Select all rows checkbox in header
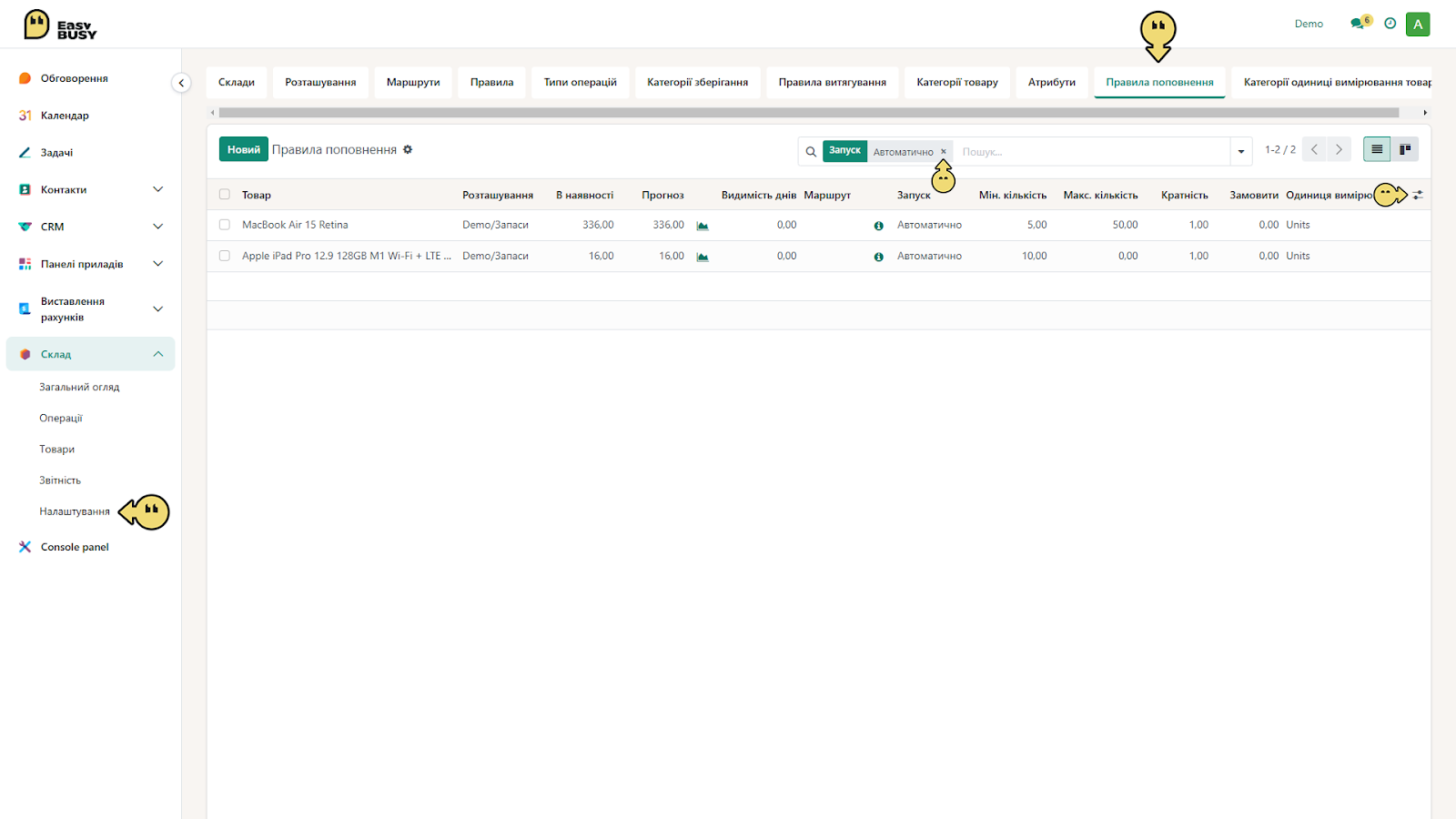 225,195
